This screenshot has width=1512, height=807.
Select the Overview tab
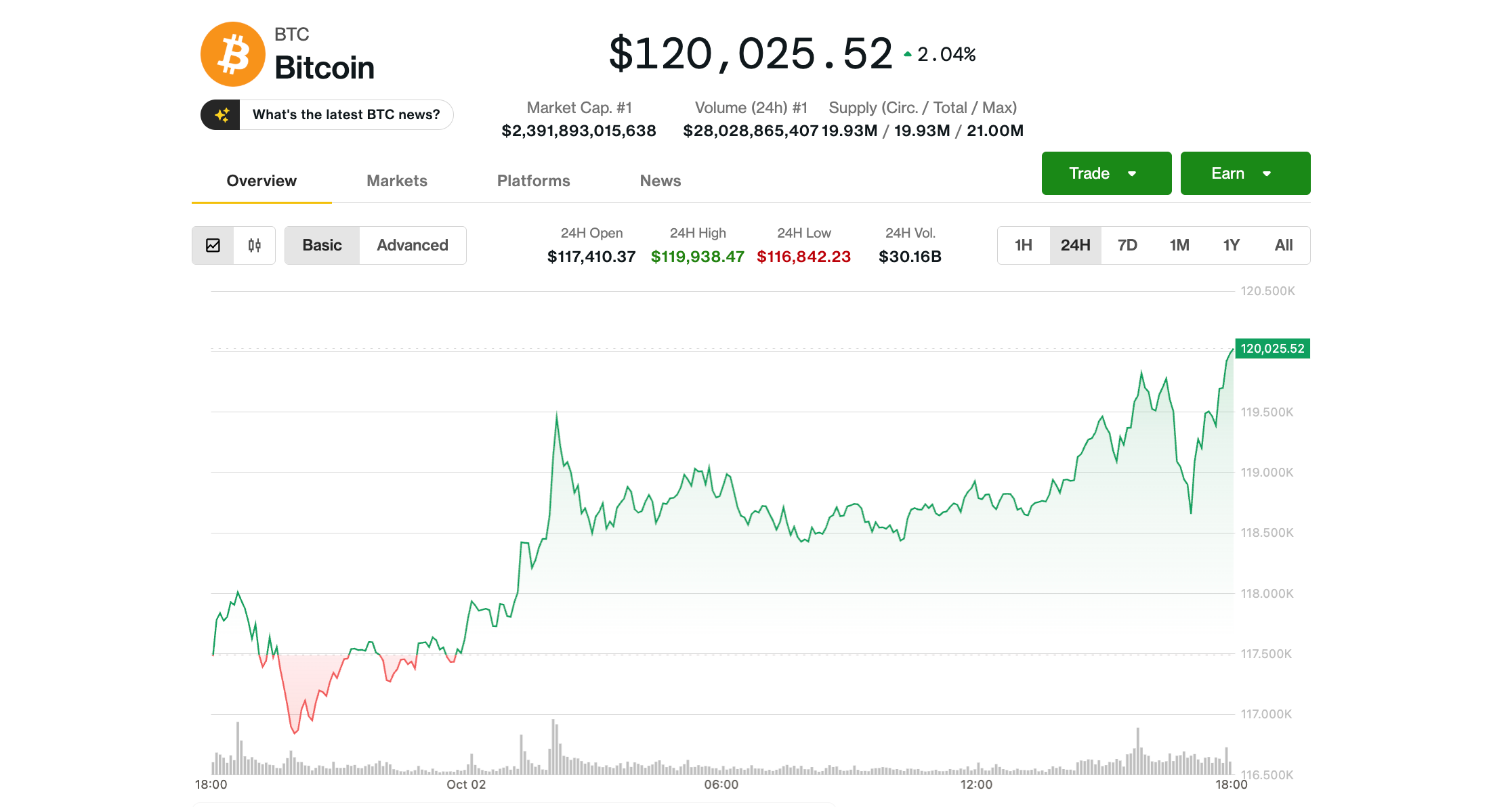(x=261, y=181)
